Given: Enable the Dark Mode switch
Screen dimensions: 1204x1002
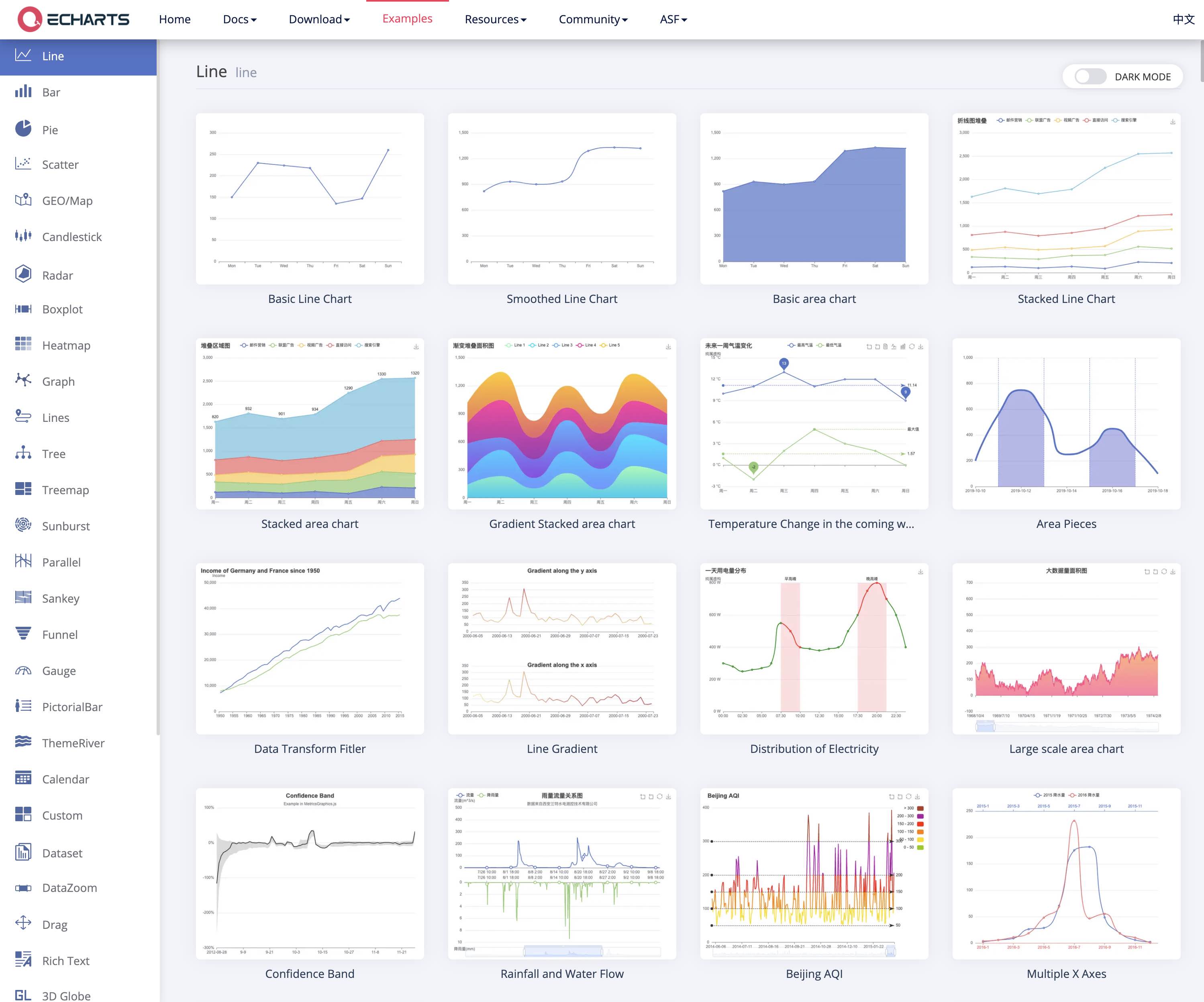Looking at the screenshot, I should click(1088, 76).
